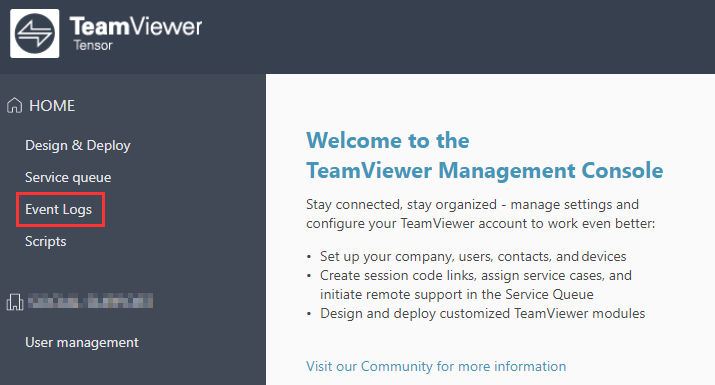Follow the Visit our Community link

pos(436,366)
